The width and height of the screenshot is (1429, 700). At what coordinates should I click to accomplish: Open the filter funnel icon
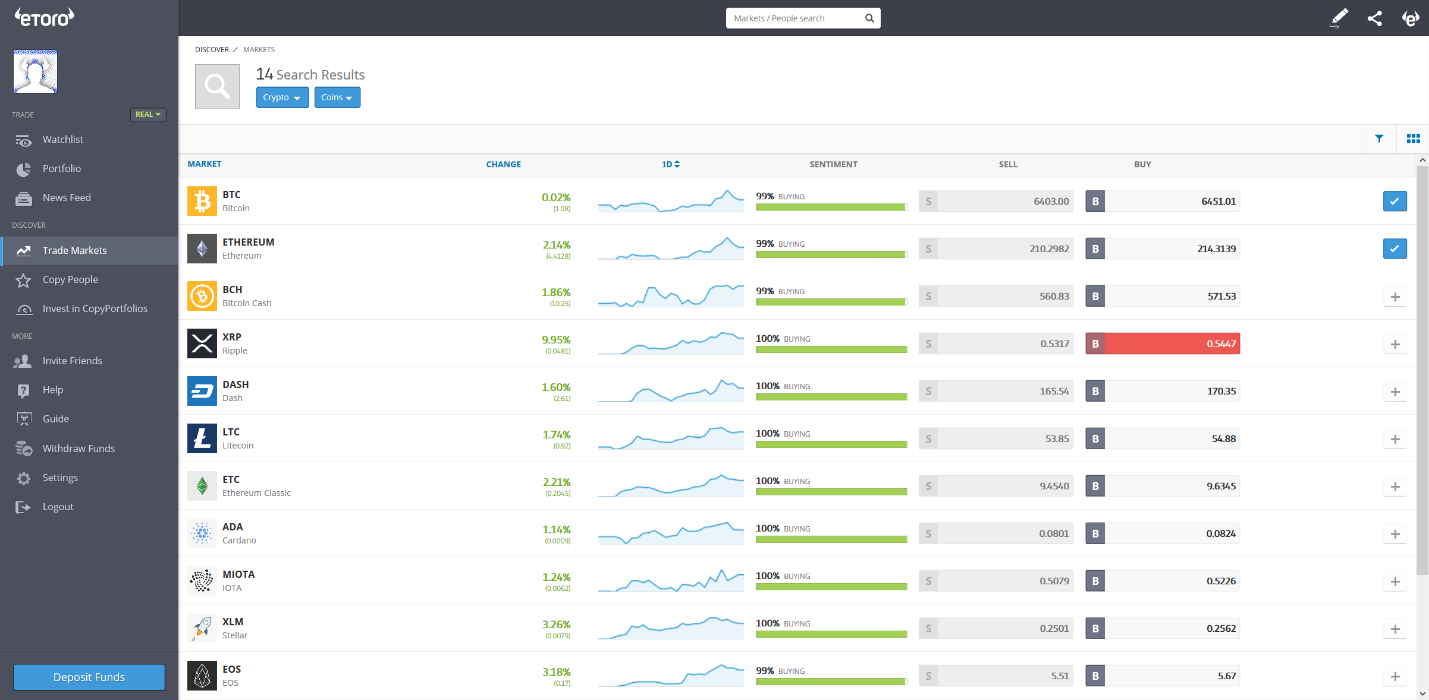[x=1379, y=139]
